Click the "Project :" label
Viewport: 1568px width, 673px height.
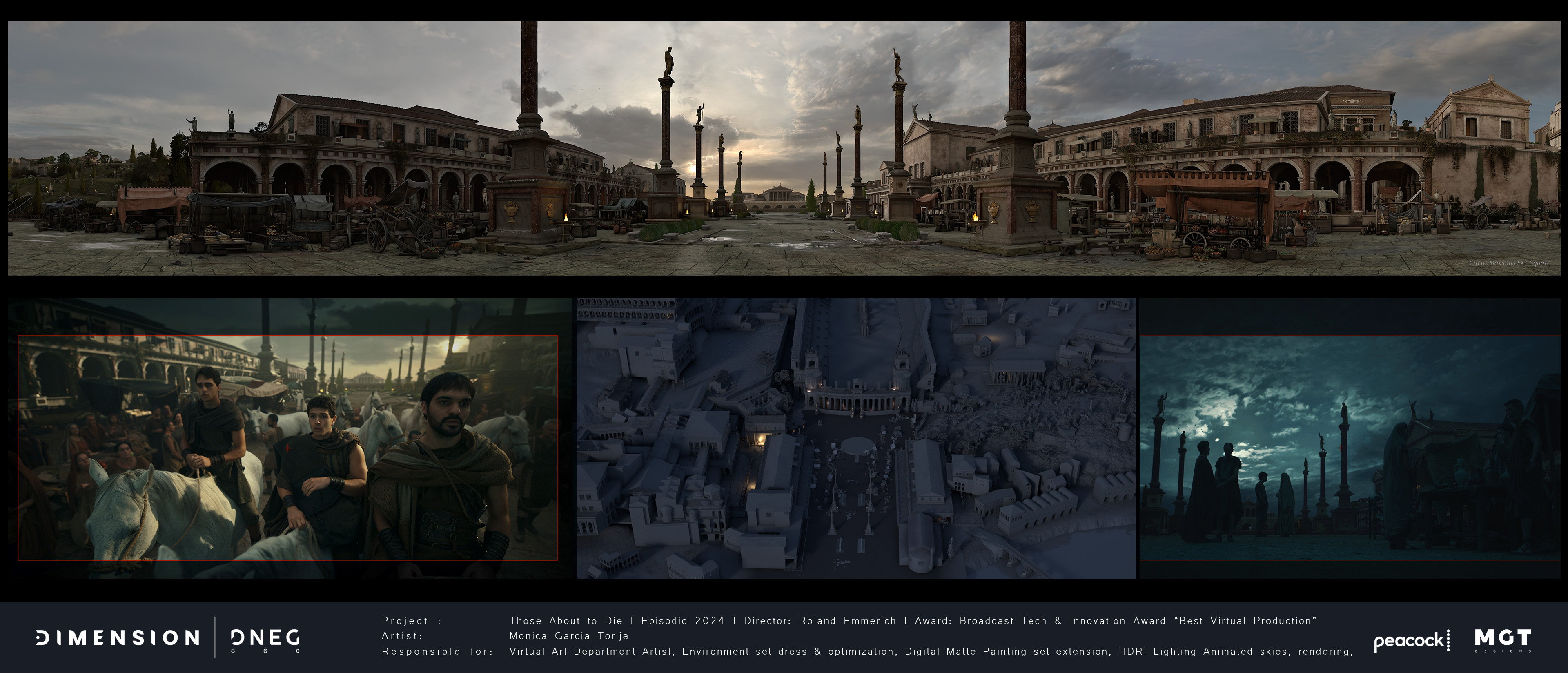tap(412, 621)
